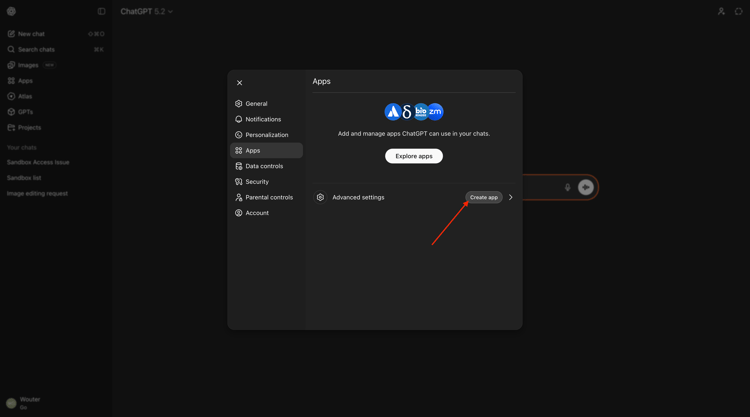Click the Create app button
Viewport: 750px width, 417px height.
click(x=484, y=197)
